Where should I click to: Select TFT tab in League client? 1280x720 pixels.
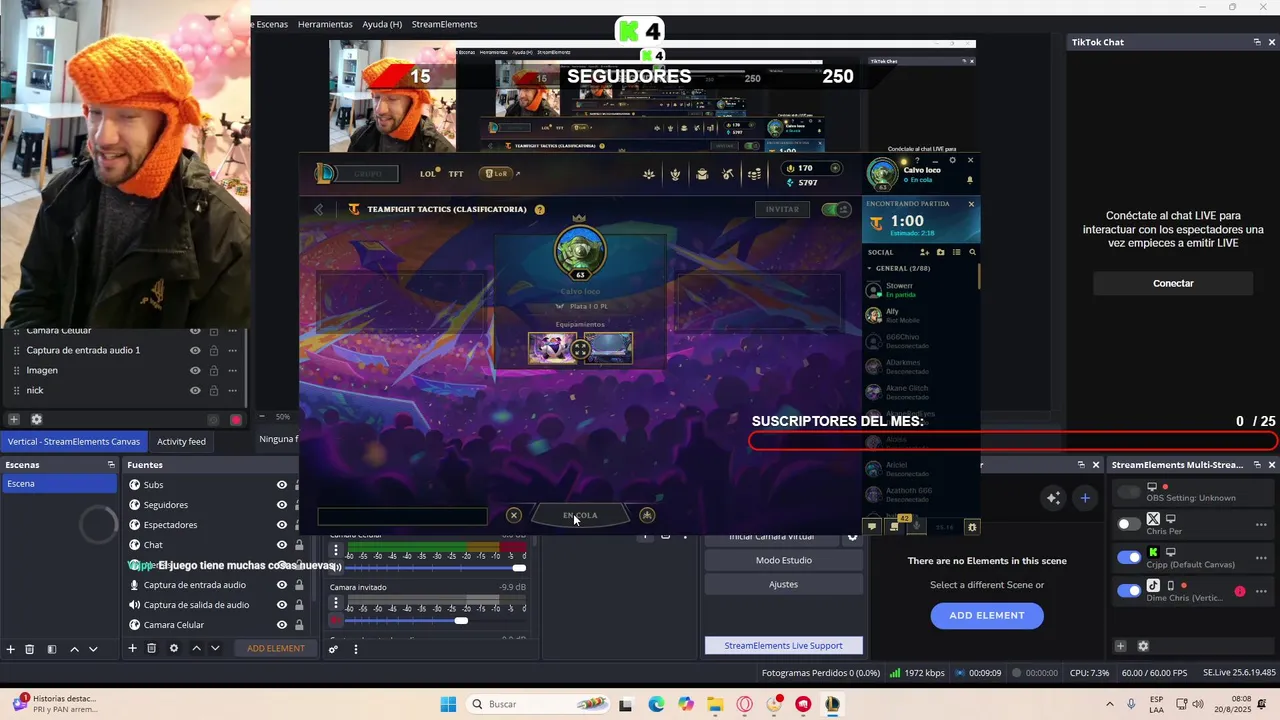pyautogui.click(x=456, y=174)
